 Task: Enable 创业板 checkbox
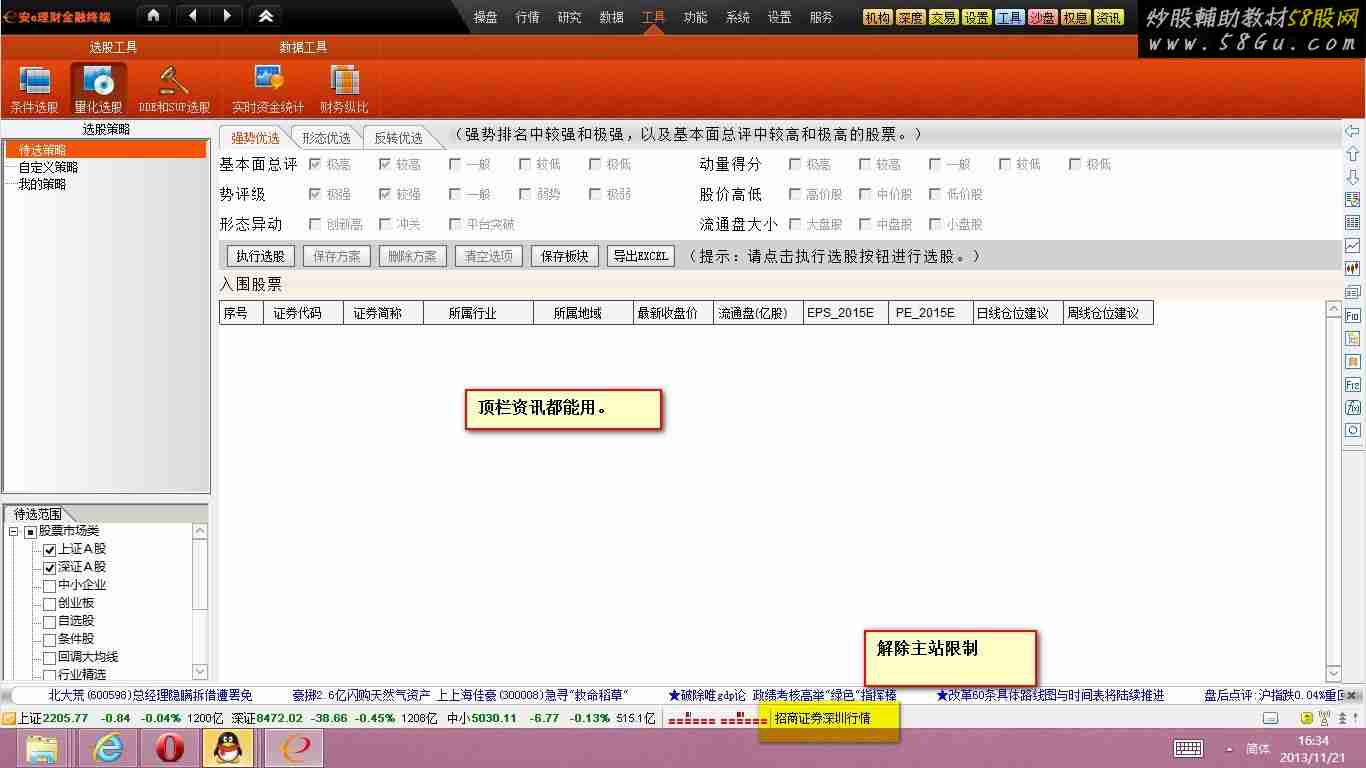coord(49,604)
